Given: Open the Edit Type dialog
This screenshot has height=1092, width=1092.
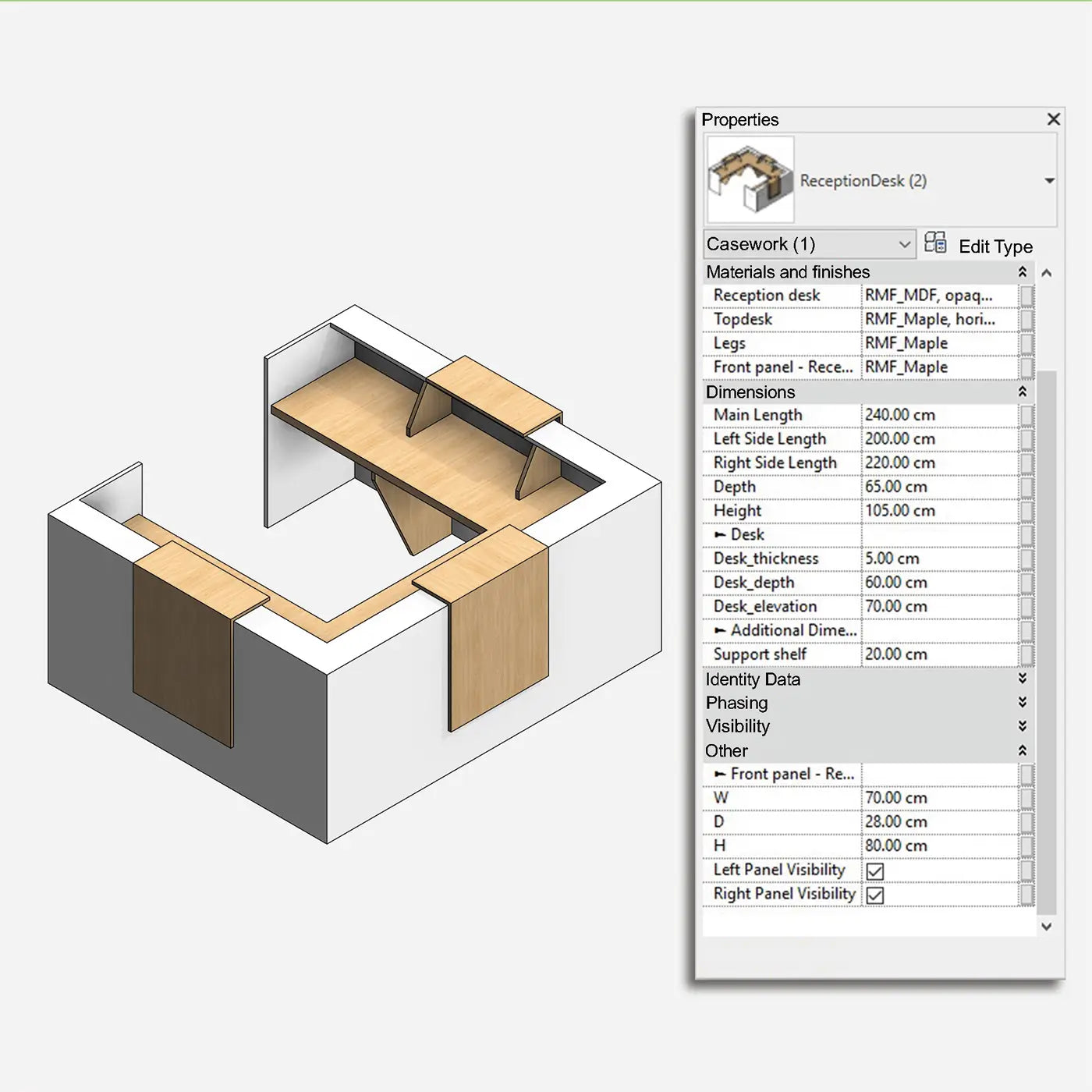Looking at the screenshot, I should pos(997,246).
